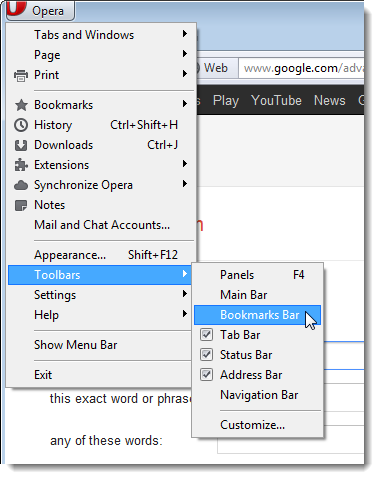Open the Appearance... dialog
This screenshot has width=379, height=479.
101,255
